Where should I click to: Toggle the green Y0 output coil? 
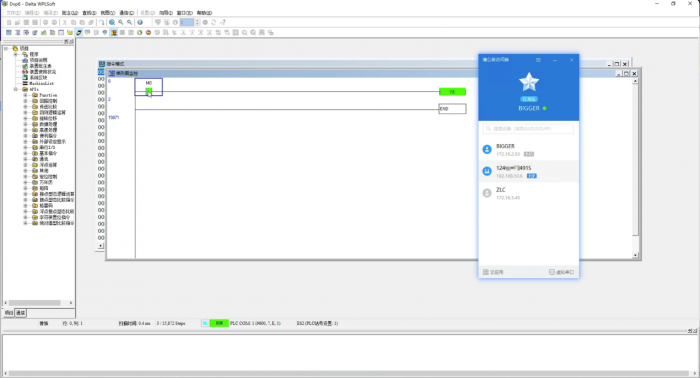pos(452,91)
